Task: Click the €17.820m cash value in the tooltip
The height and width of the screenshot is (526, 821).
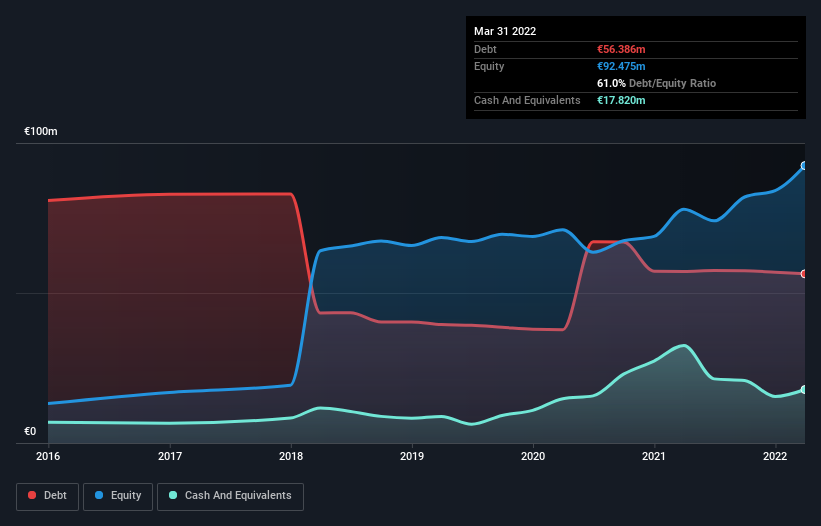Action: (621, 100)
